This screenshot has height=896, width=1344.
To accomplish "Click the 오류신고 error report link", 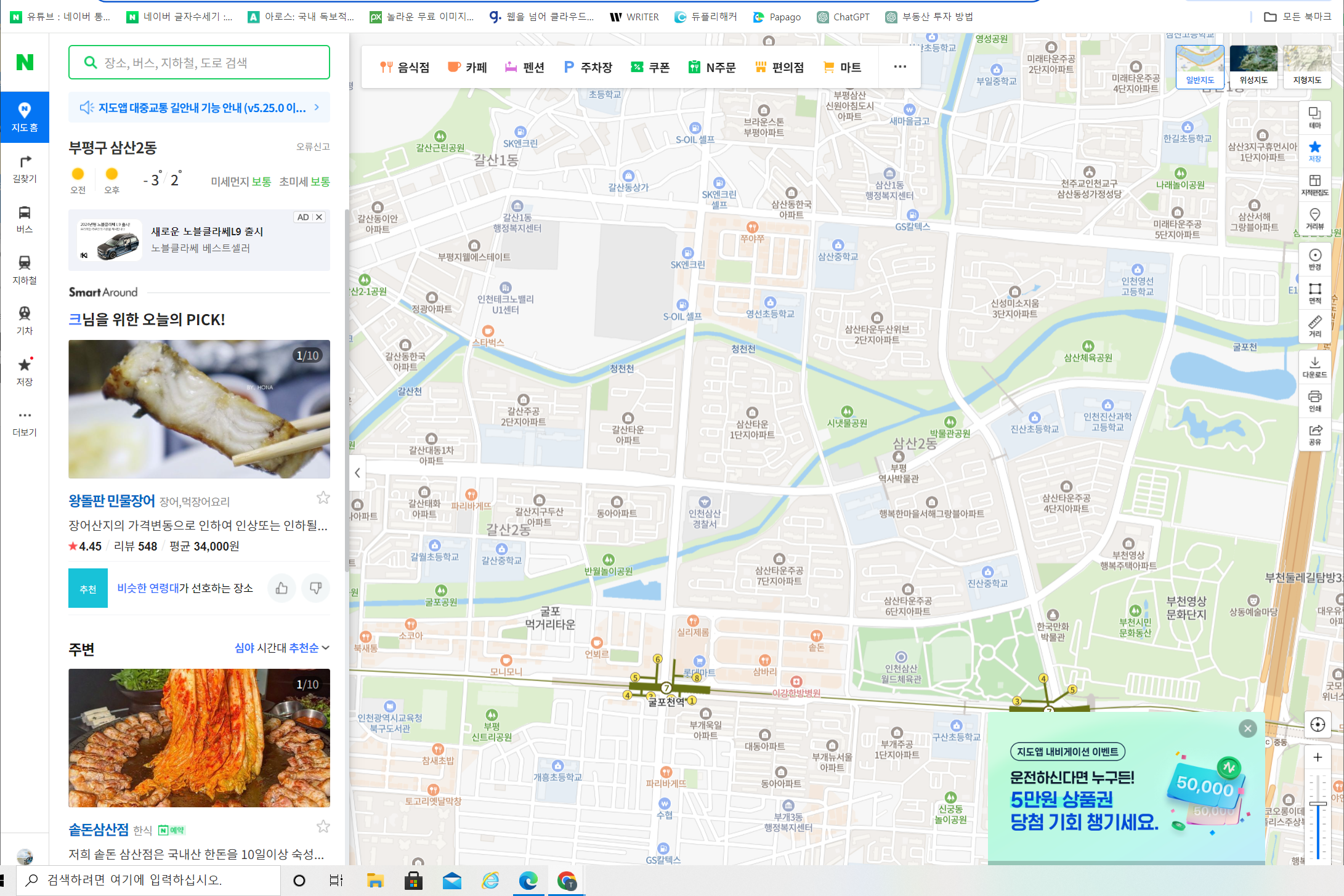I will click(313, 147).
